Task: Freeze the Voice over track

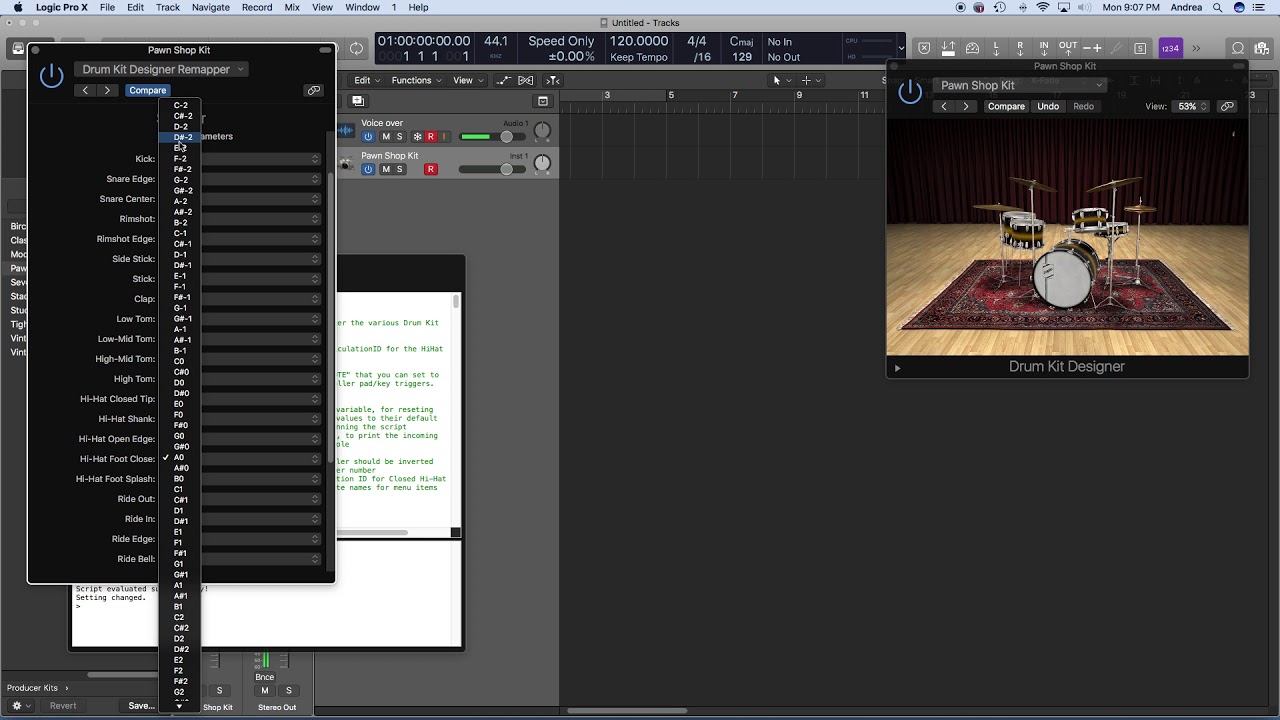Action: [417, 137]
